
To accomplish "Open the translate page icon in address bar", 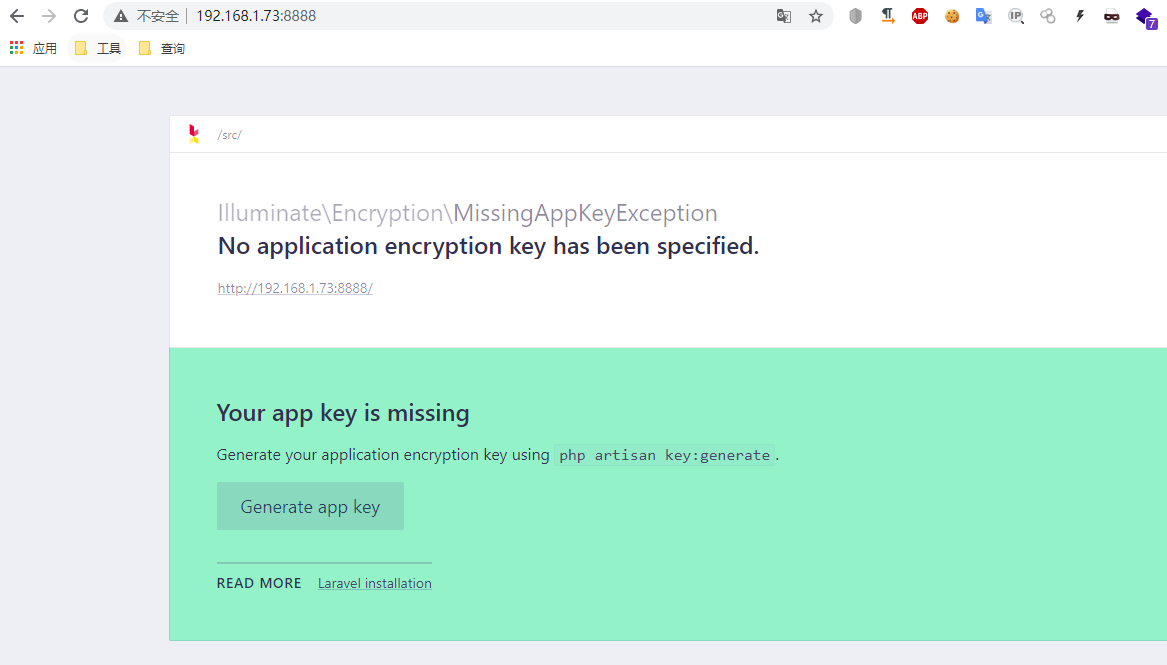I will (x=784, y=16).
